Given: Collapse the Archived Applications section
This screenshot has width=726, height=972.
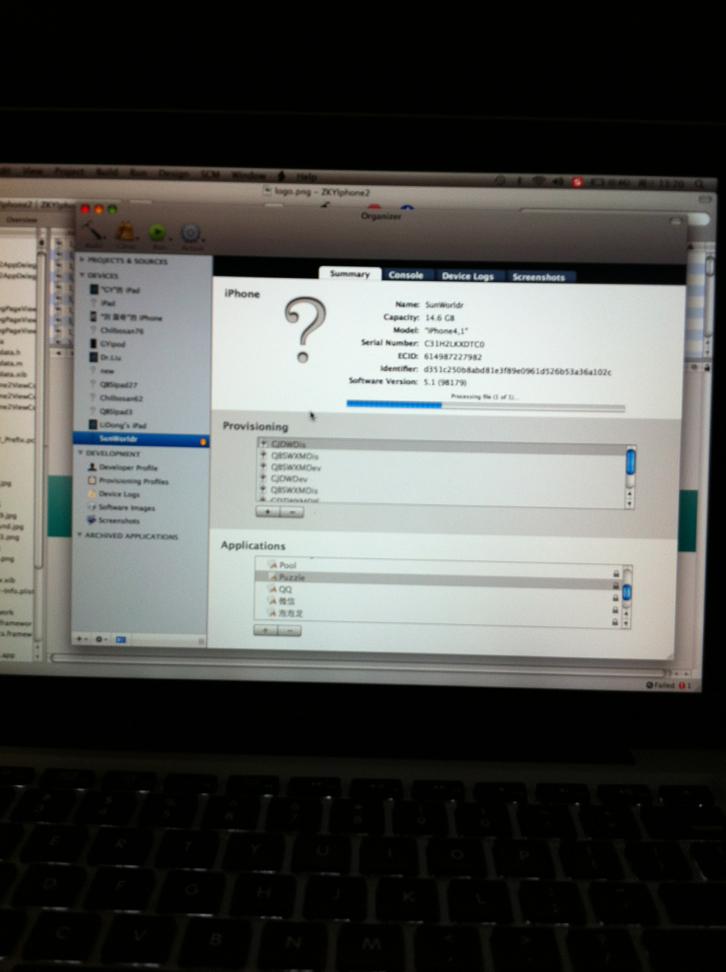Looking at the screenshot, I should click(79, 537).
